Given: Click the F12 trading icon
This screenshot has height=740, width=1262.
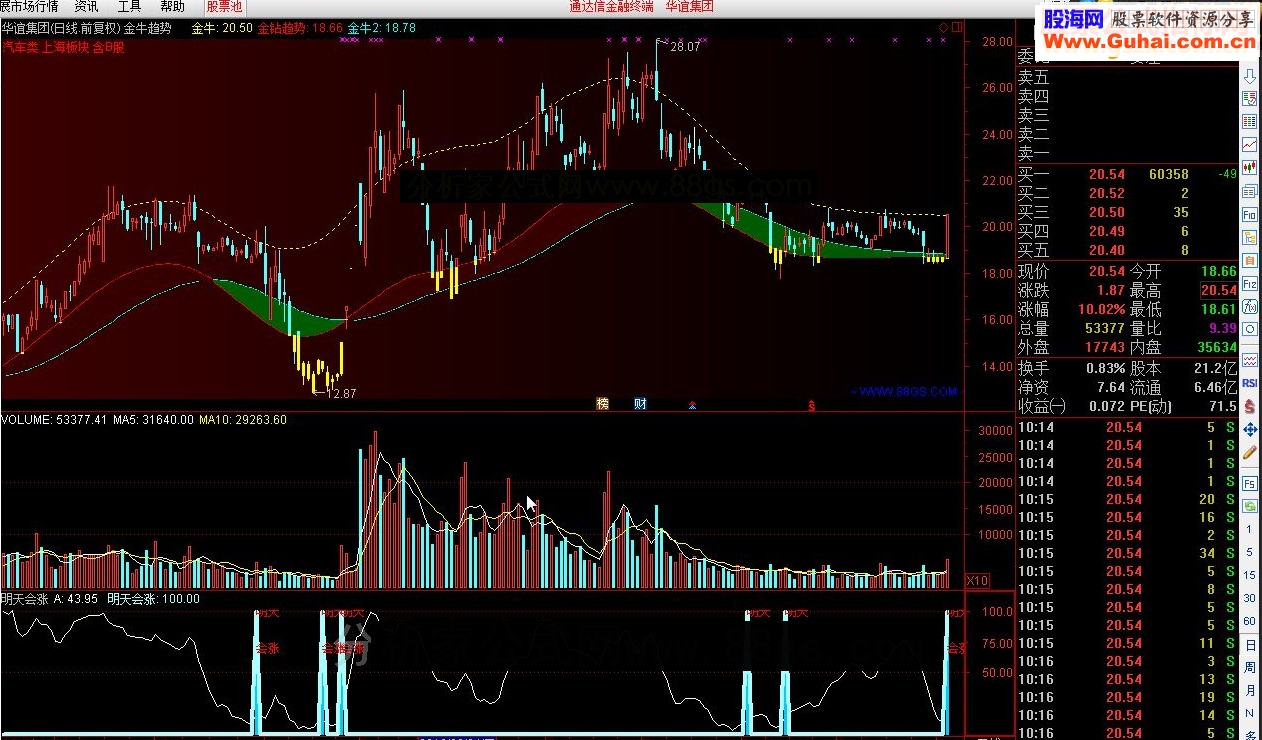Looking at the screenshot, I should [1250, 284].
